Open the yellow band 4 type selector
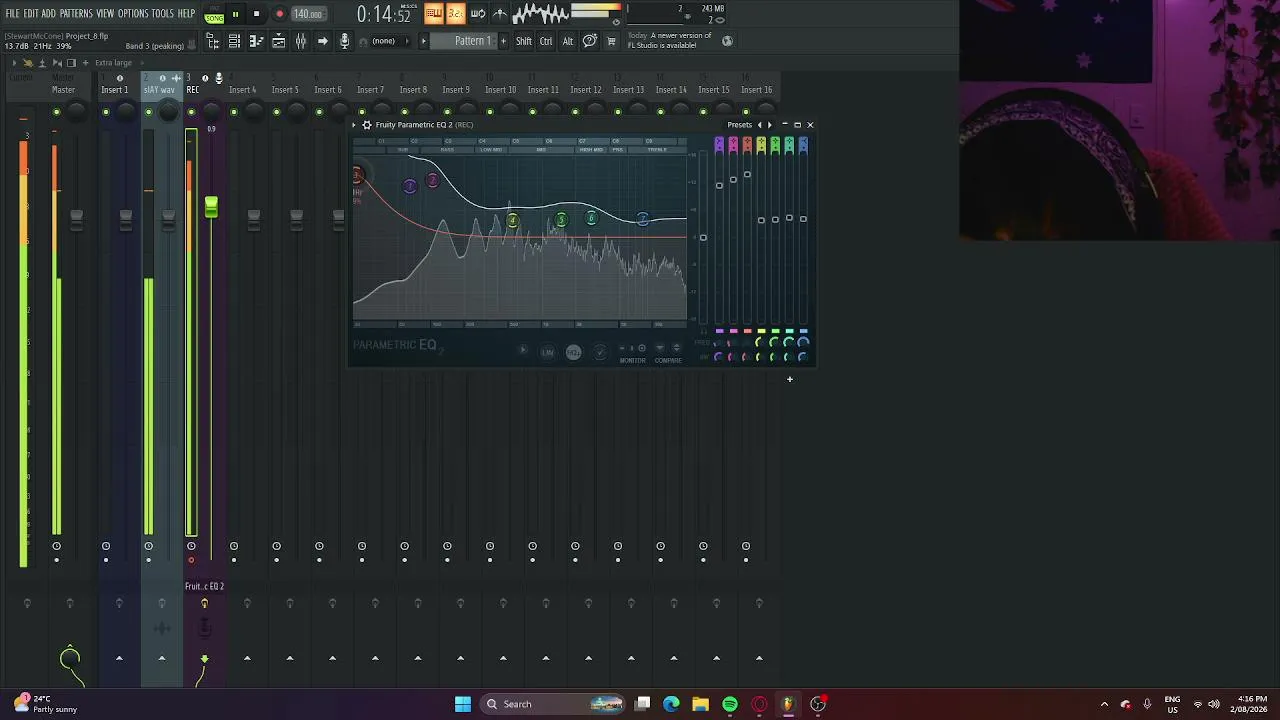 click(x=761, y=146)
